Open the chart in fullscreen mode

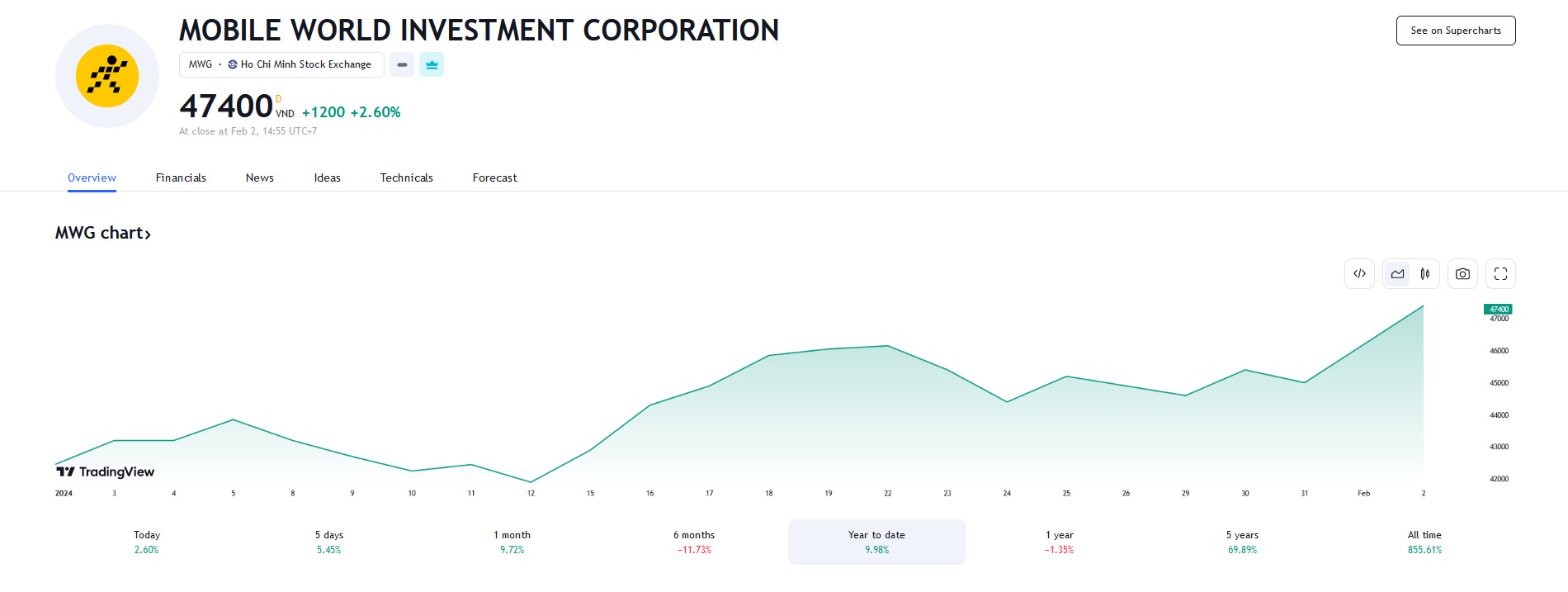[x=1500, y=274]
